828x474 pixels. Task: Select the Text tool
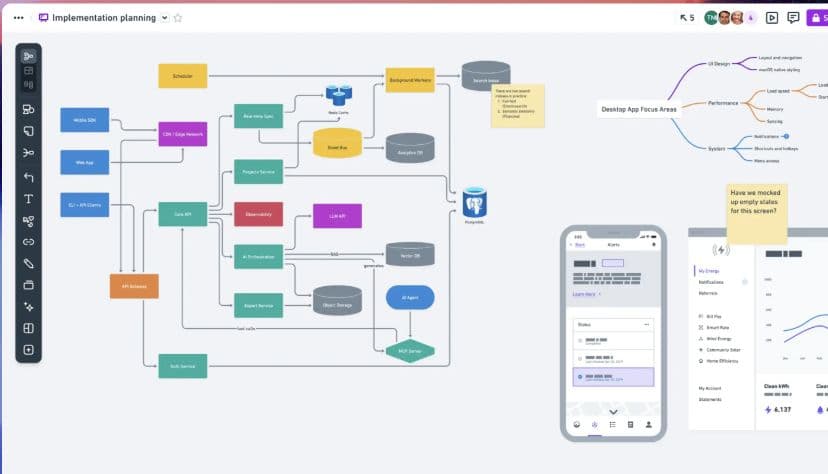(29, 199)
